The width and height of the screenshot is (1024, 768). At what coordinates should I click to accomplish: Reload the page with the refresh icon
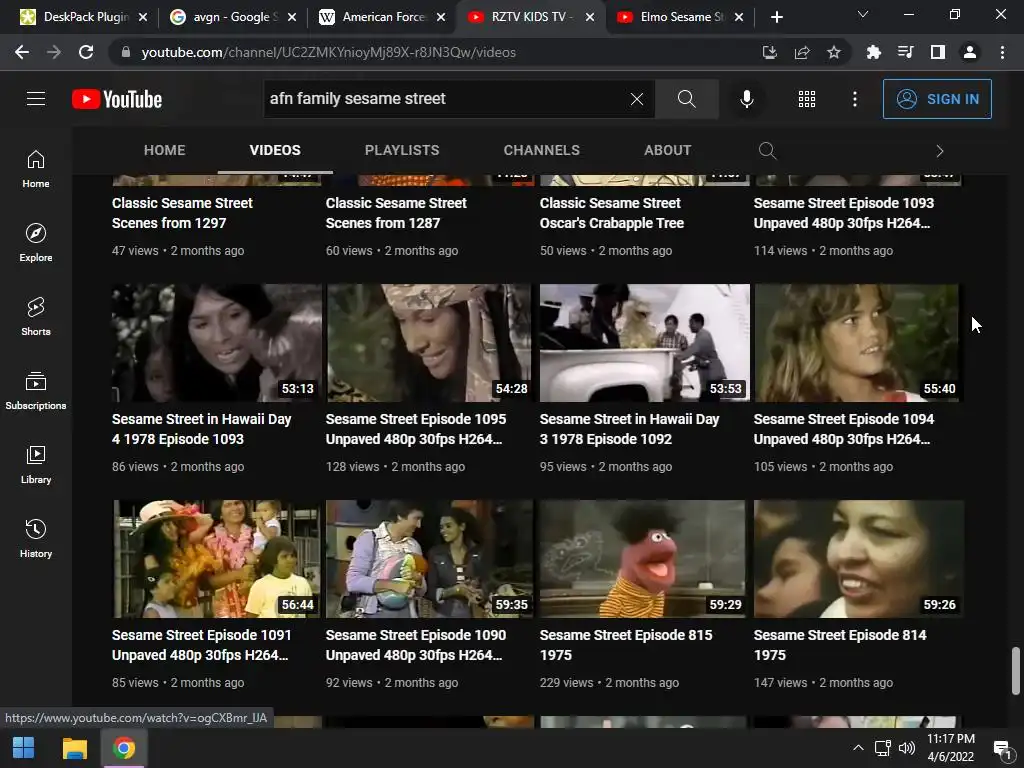tap(86, 52)
